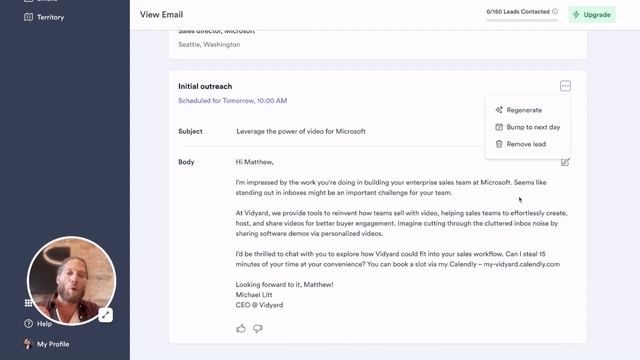Expand the video bubble with arrows icon
The width and height of the screenshot is (640, 360).
(x=106, y=315)
